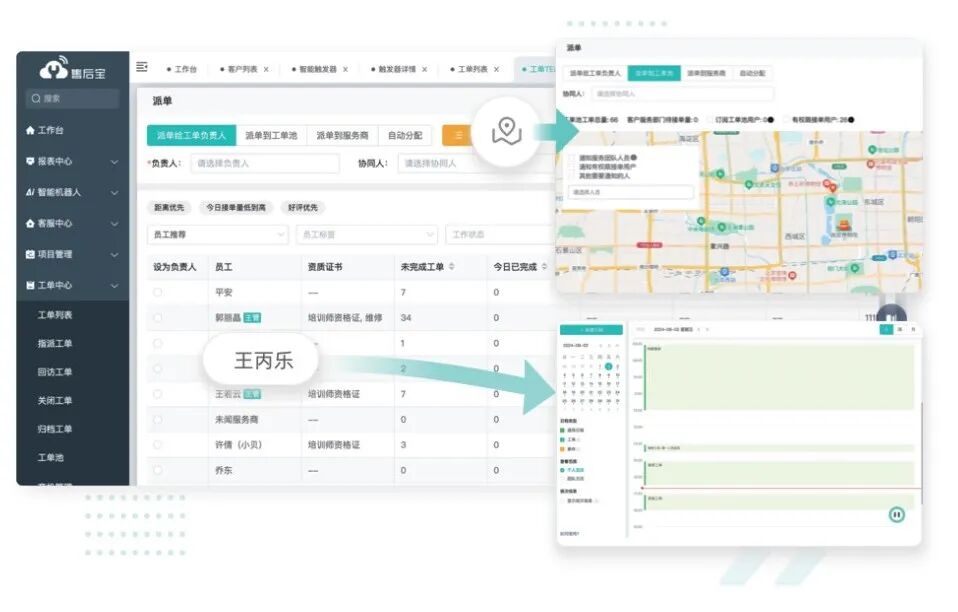Expand the 客服中心 sidebar menu

[114, 224]
